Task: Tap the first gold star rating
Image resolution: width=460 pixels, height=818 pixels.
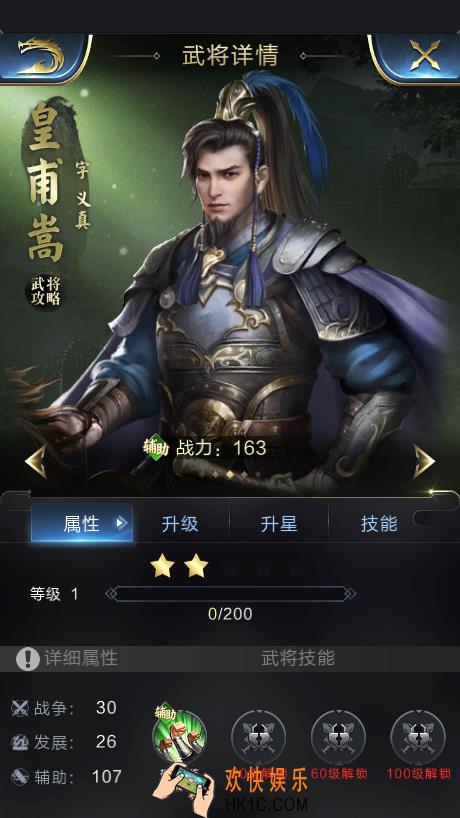Action: [162, 566]
